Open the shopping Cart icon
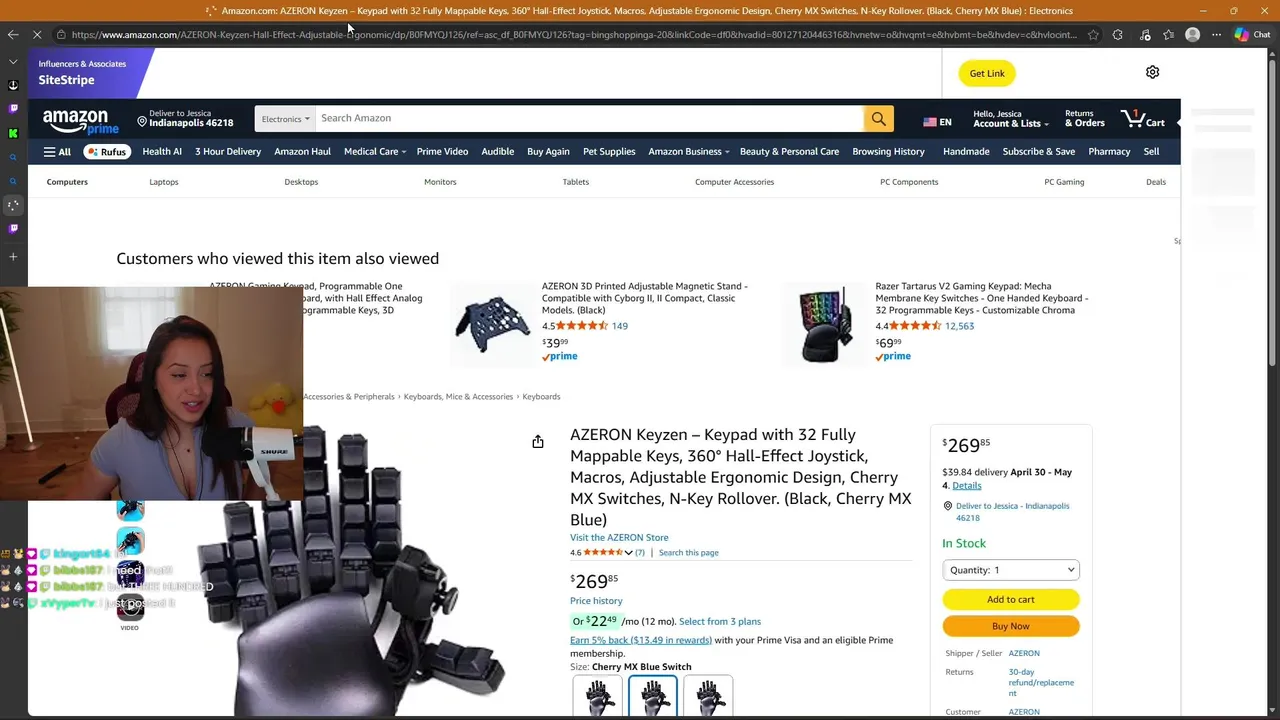1280x720 pixels. 1143,119
